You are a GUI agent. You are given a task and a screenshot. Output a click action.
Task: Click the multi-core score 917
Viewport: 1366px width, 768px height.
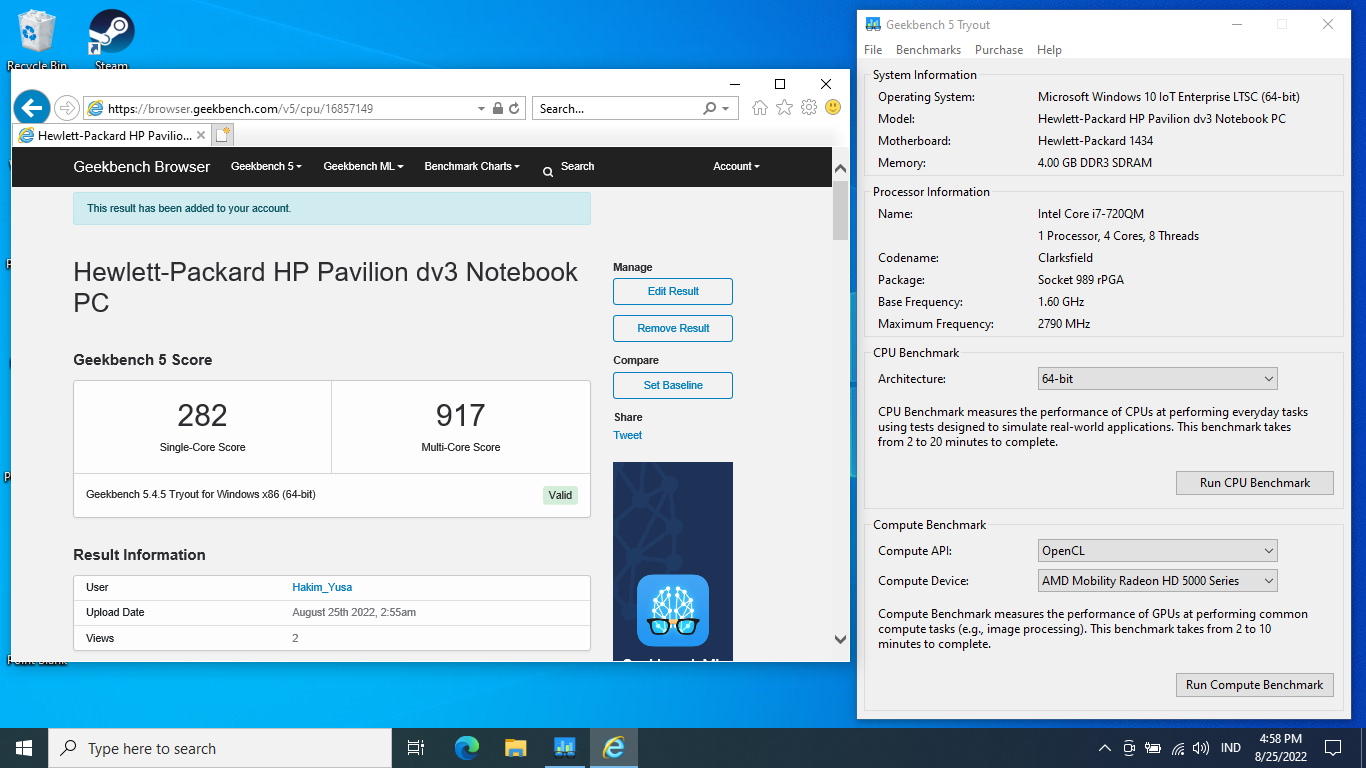tap(460, 415)
